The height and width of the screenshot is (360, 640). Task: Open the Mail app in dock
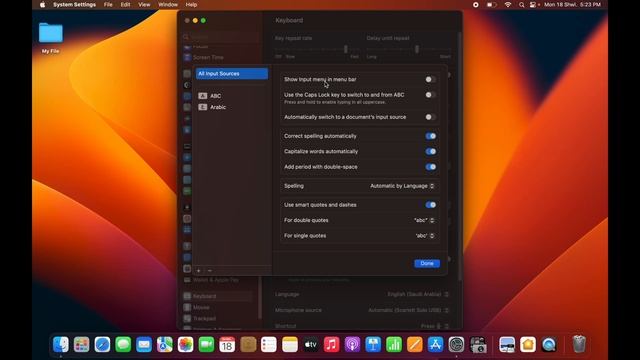click(x=144, y=344)
